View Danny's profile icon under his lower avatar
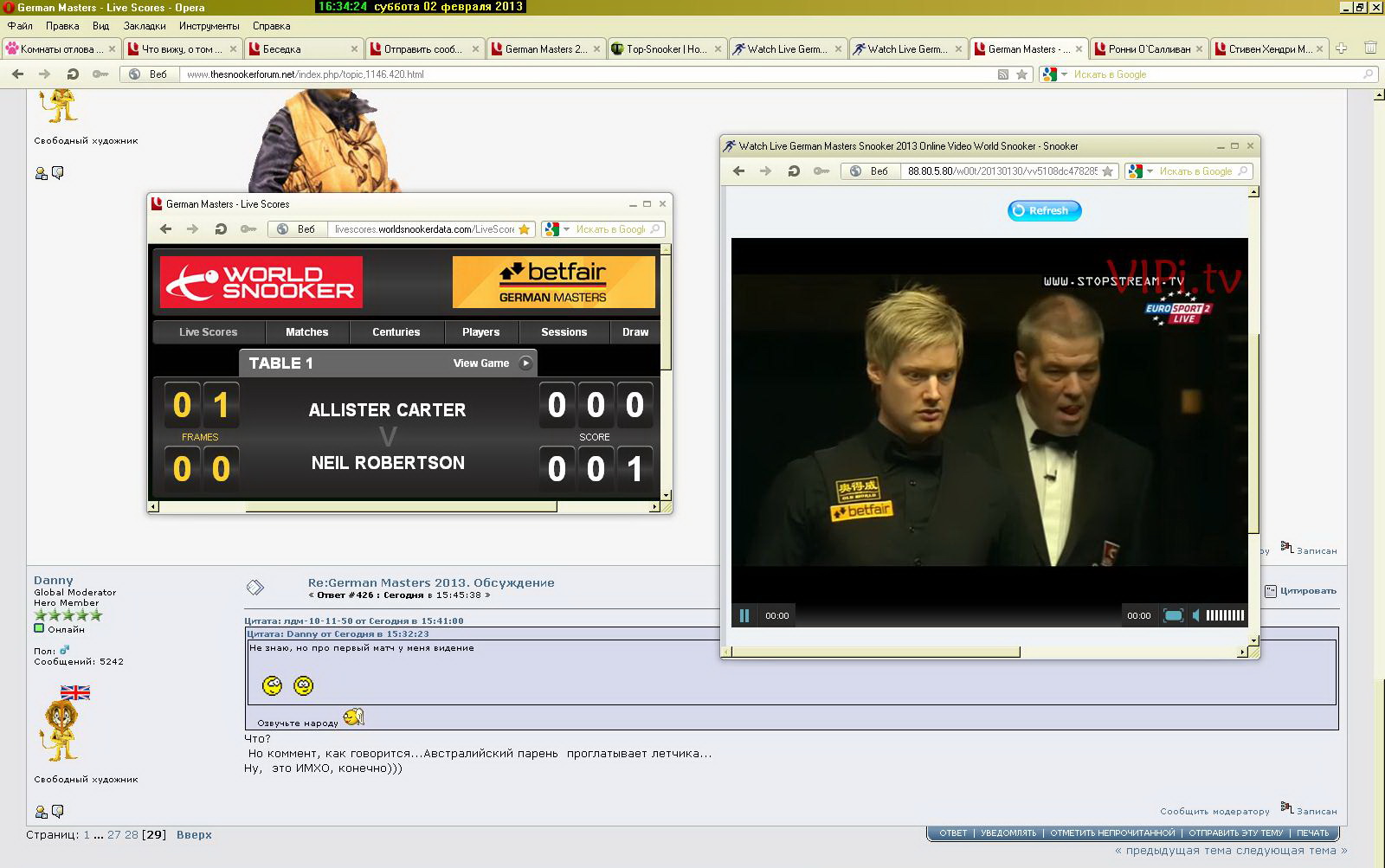The height and width of the screenshot is (868, 1385). [x=41, y=812]
